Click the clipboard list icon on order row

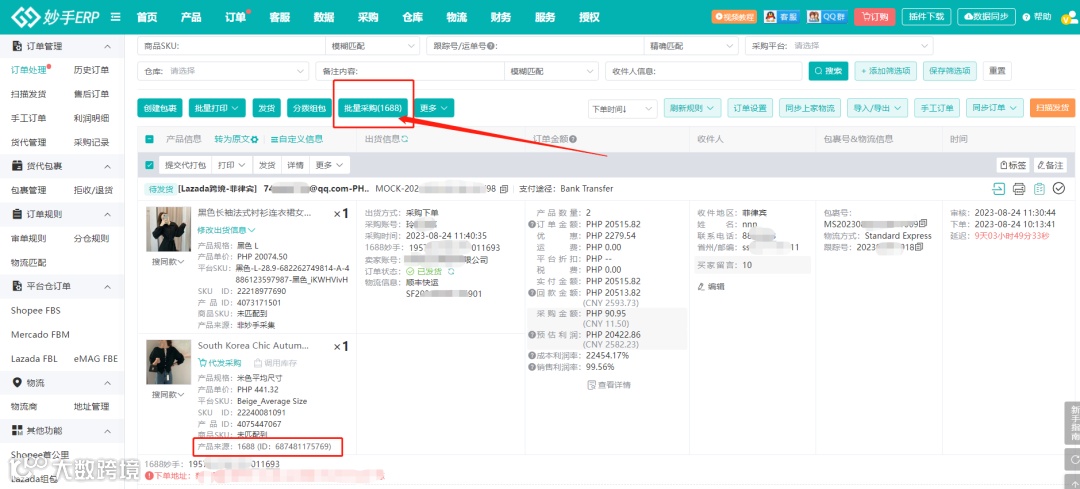1039,189
